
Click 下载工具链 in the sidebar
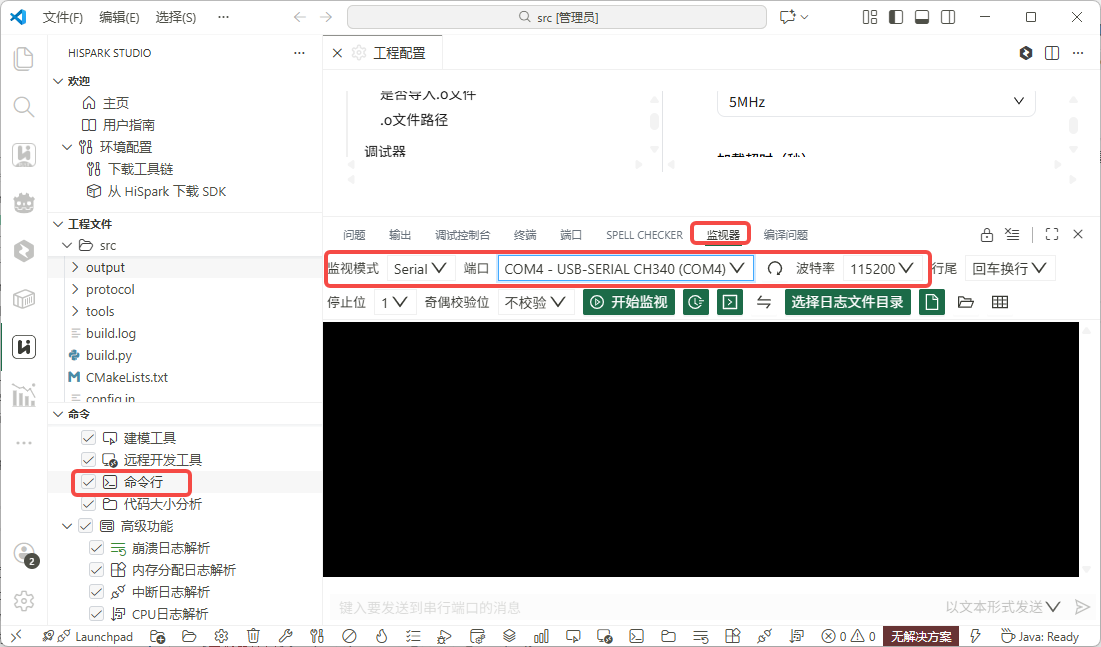point(140,169)
